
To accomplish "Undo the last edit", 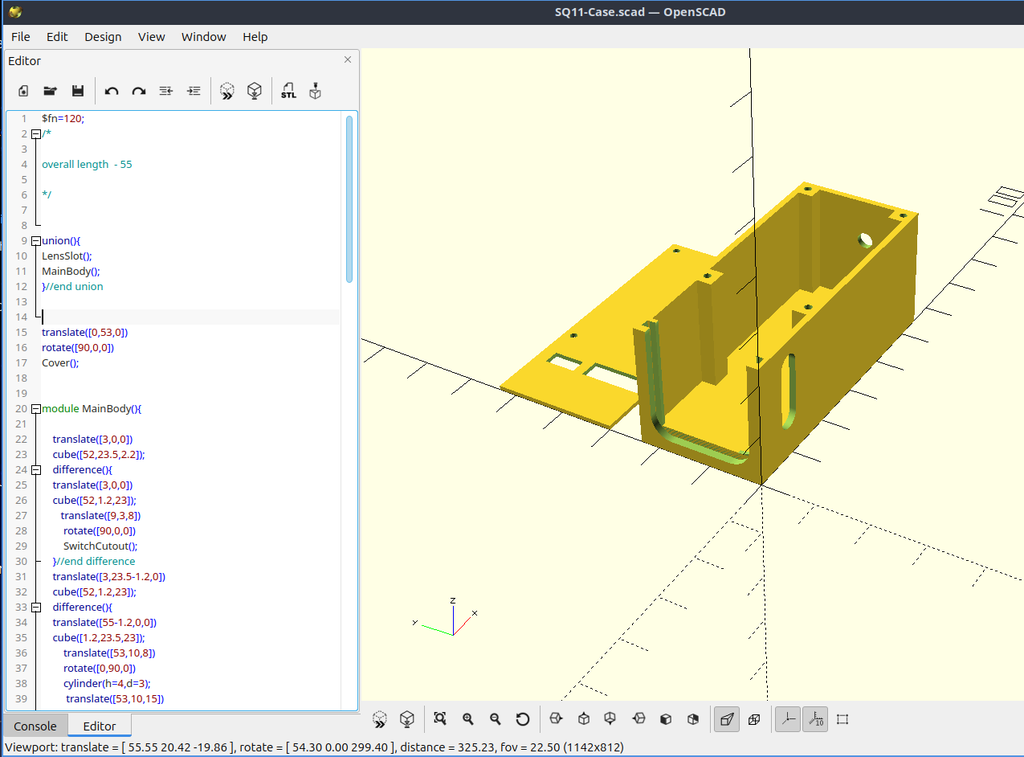I will [112, 91].
